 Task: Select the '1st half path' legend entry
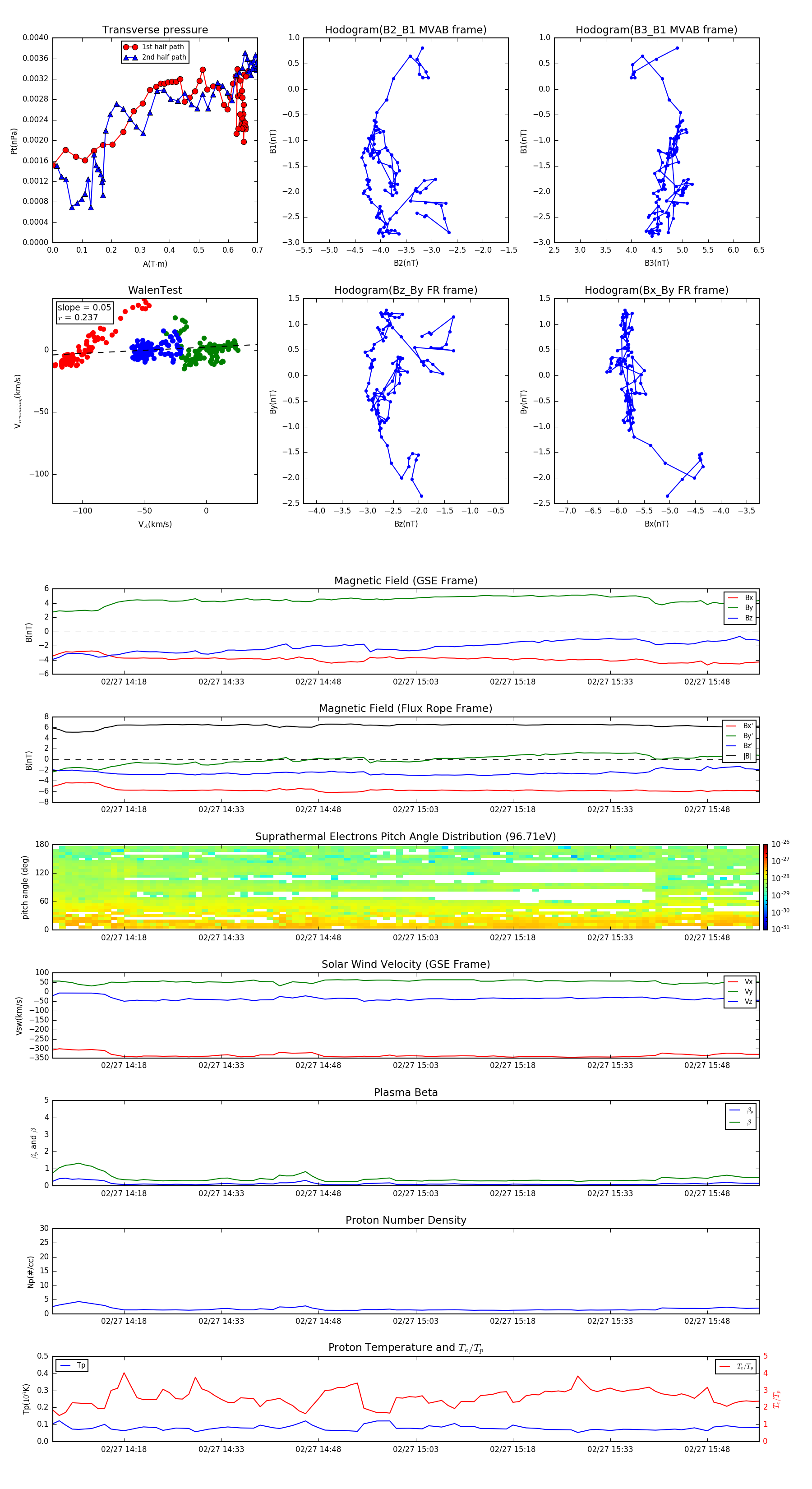pos(154,47)
